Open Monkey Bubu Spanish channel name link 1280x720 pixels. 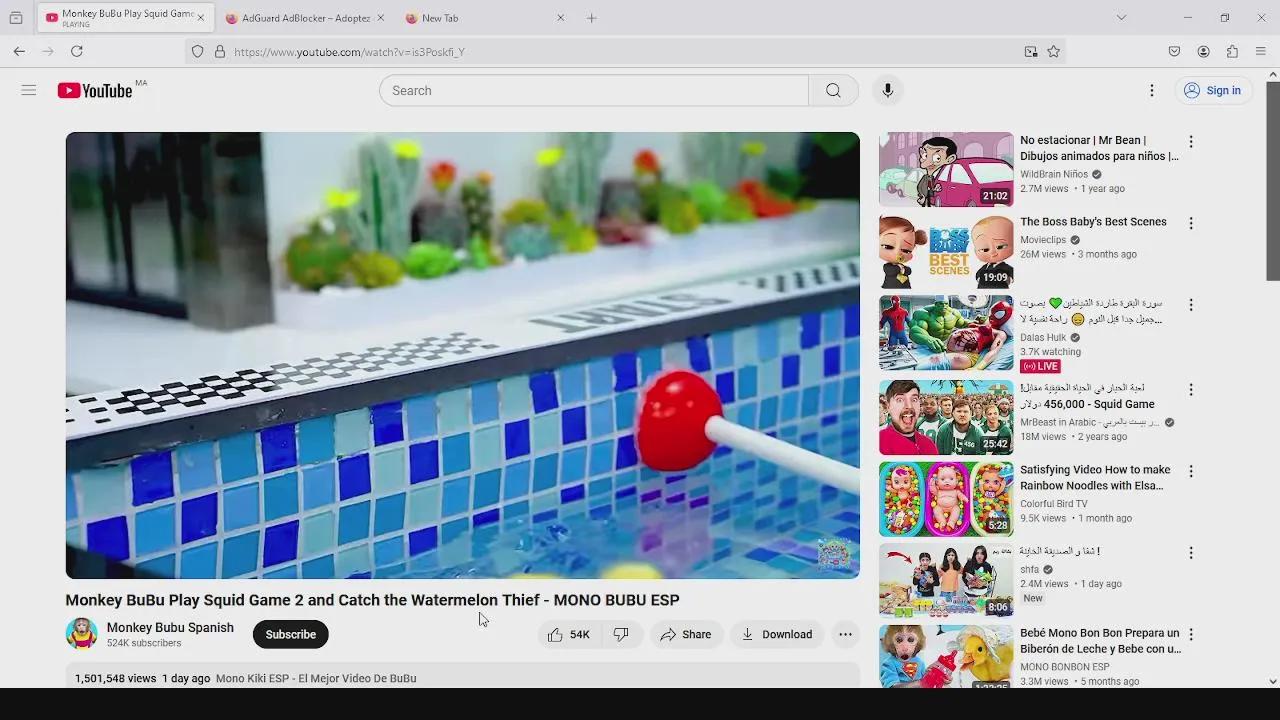pyautogui.click(x=170, y=628)
